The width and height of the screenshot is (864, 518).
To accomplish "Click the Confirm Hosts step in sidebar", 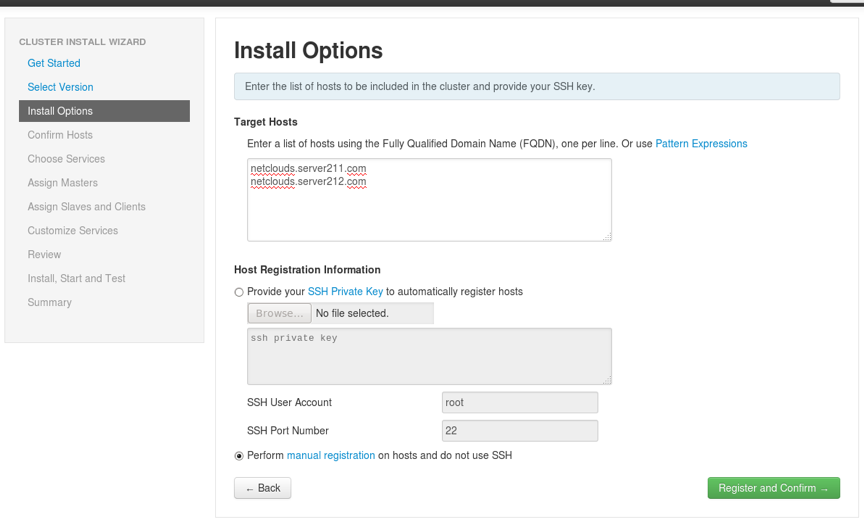I will (x=60, y=135).
